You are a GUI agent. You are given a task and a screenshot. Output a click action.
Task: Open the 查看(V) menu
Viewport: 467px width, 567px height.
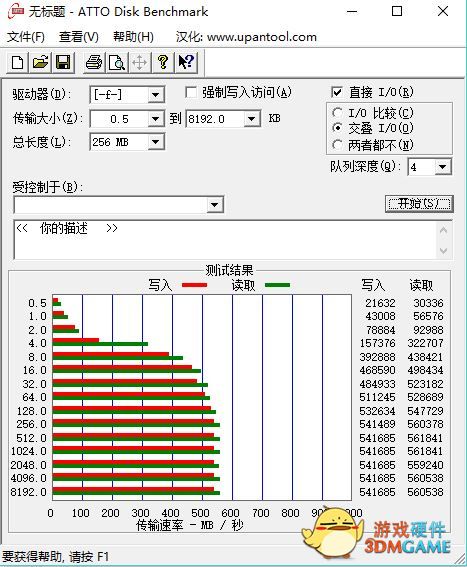click(x=78, y=37)
